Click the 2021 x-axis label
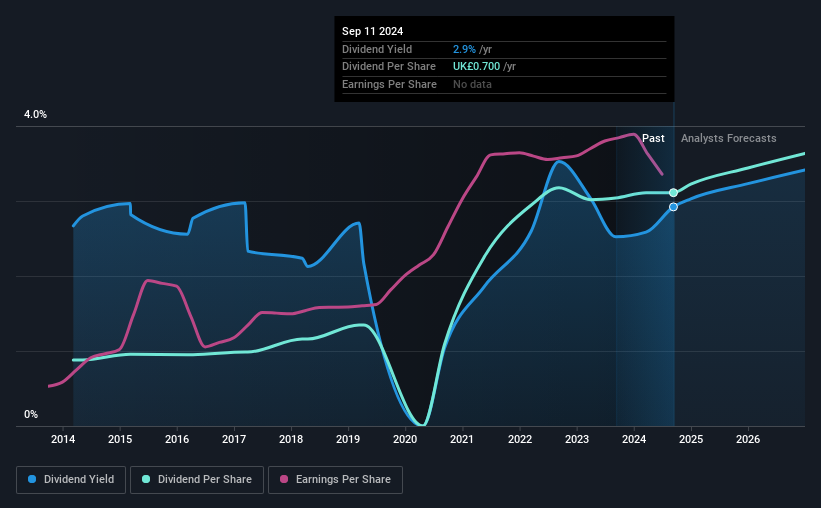This screenshot has width=821, height=508. (x=462, y=439)
